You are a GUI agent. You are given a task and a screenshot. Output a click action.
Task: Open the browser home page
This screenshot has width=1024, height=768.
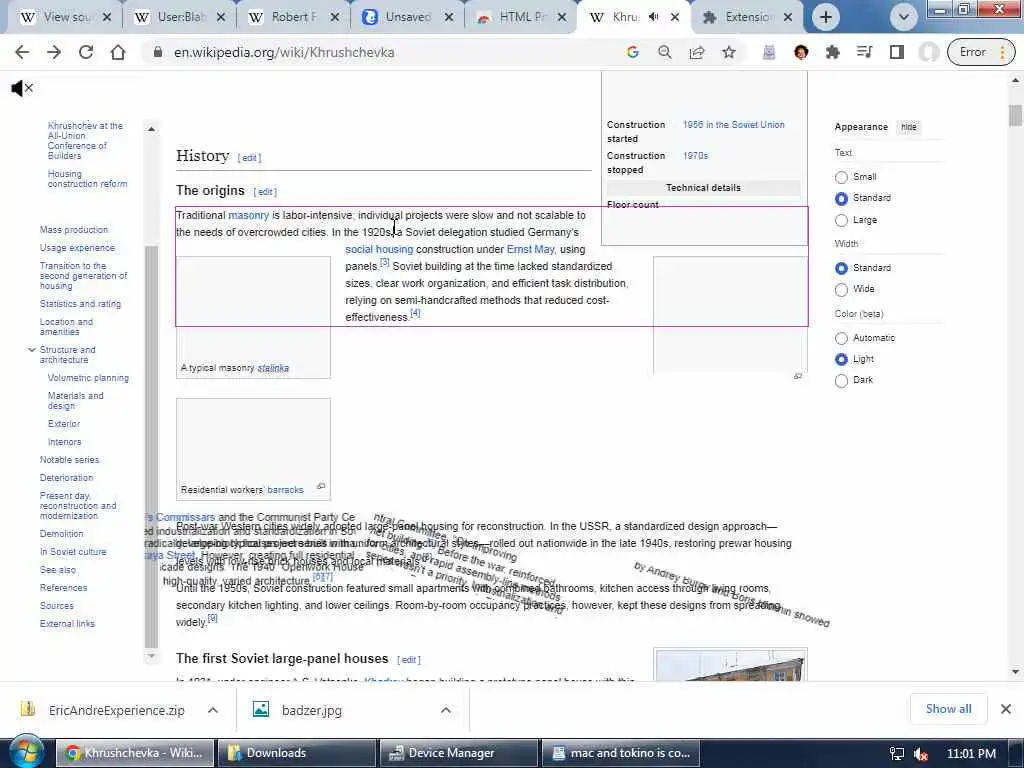pos(118,52)
